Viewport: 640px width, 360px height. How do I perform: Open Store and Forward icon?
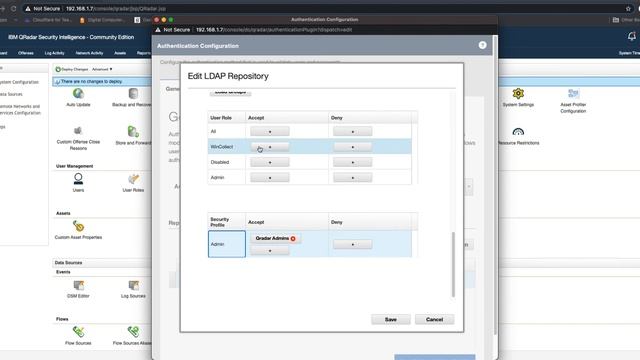point(133,131)
